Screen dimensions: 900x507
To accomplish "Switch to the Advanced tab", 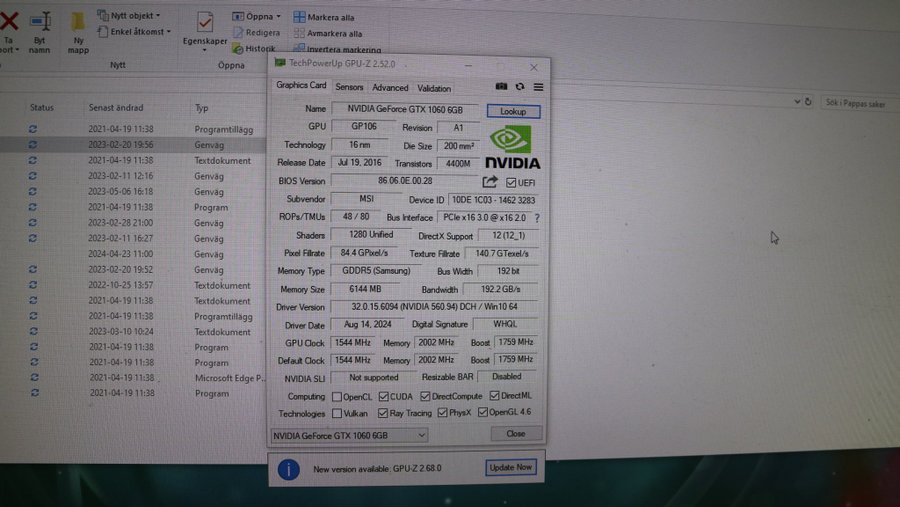I will (390, 88).
